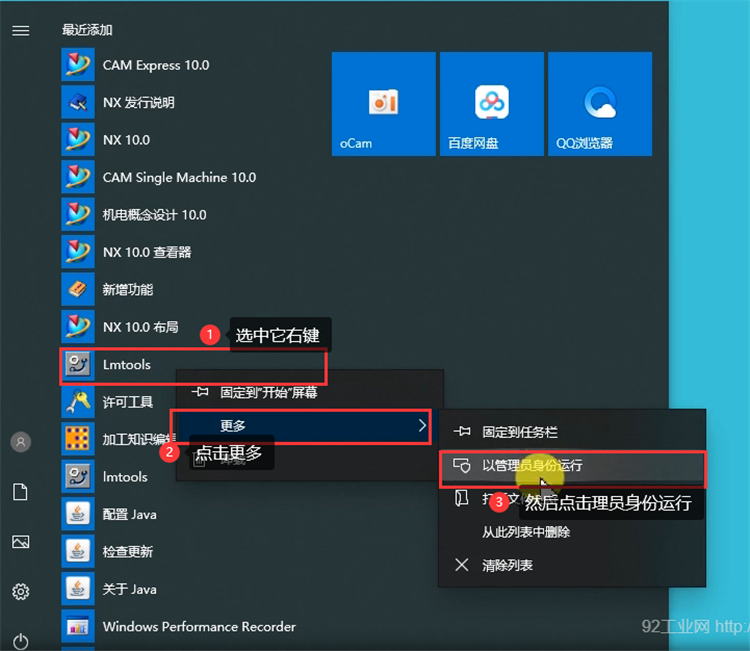Click the 关于 Java label
Image resolution: width=750 pixels, height=651 pixels.
[130, 589]
